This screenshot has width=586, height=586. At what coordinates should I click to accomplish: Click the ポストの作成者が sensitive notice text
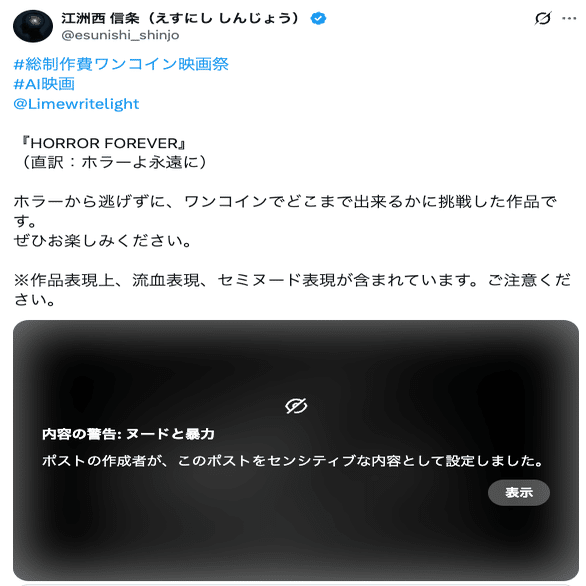[293, 461]
